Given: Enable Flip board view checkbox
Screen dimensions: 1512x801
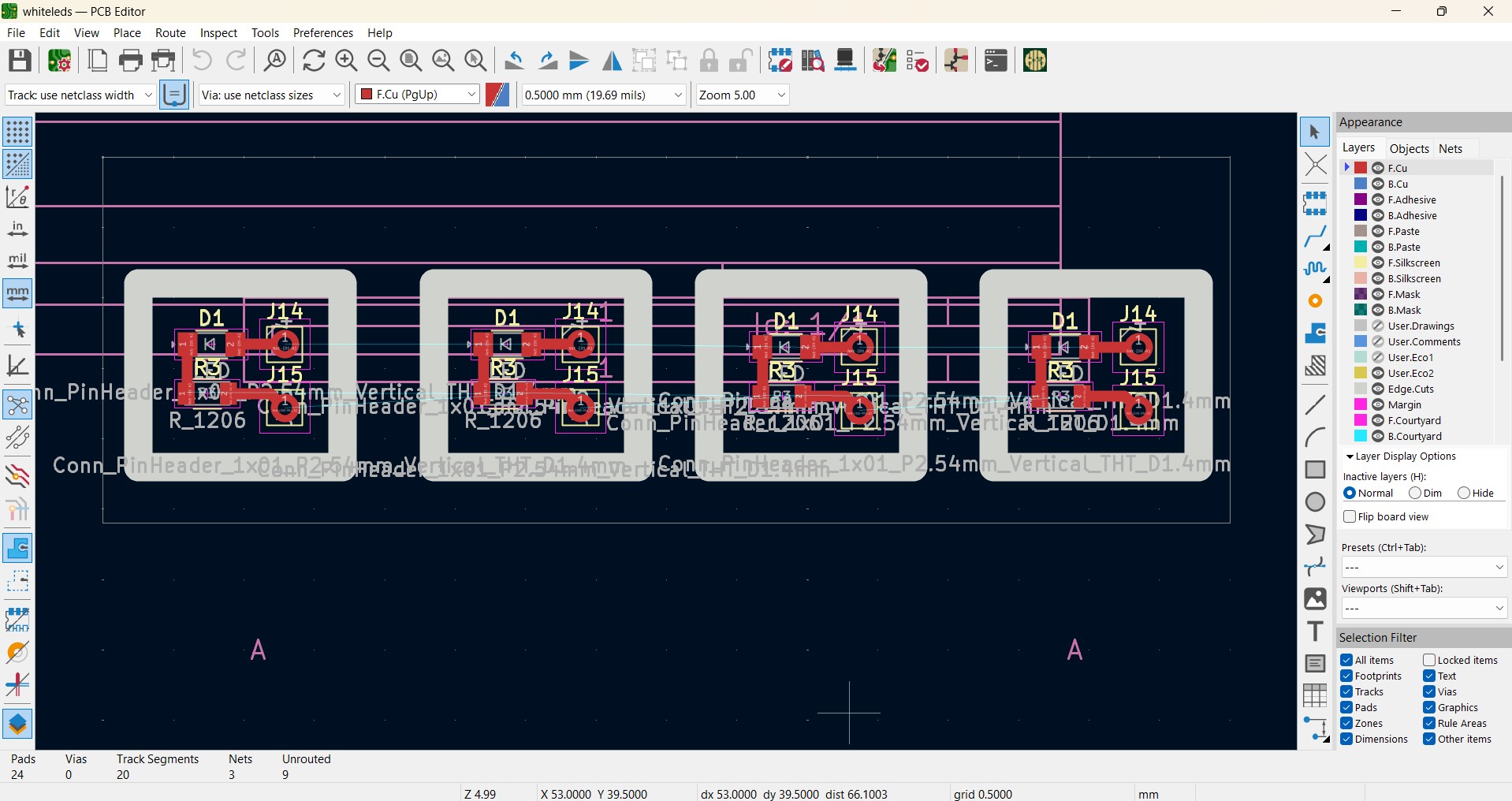Looking at the screenshot, I should tap(1350, 516).
